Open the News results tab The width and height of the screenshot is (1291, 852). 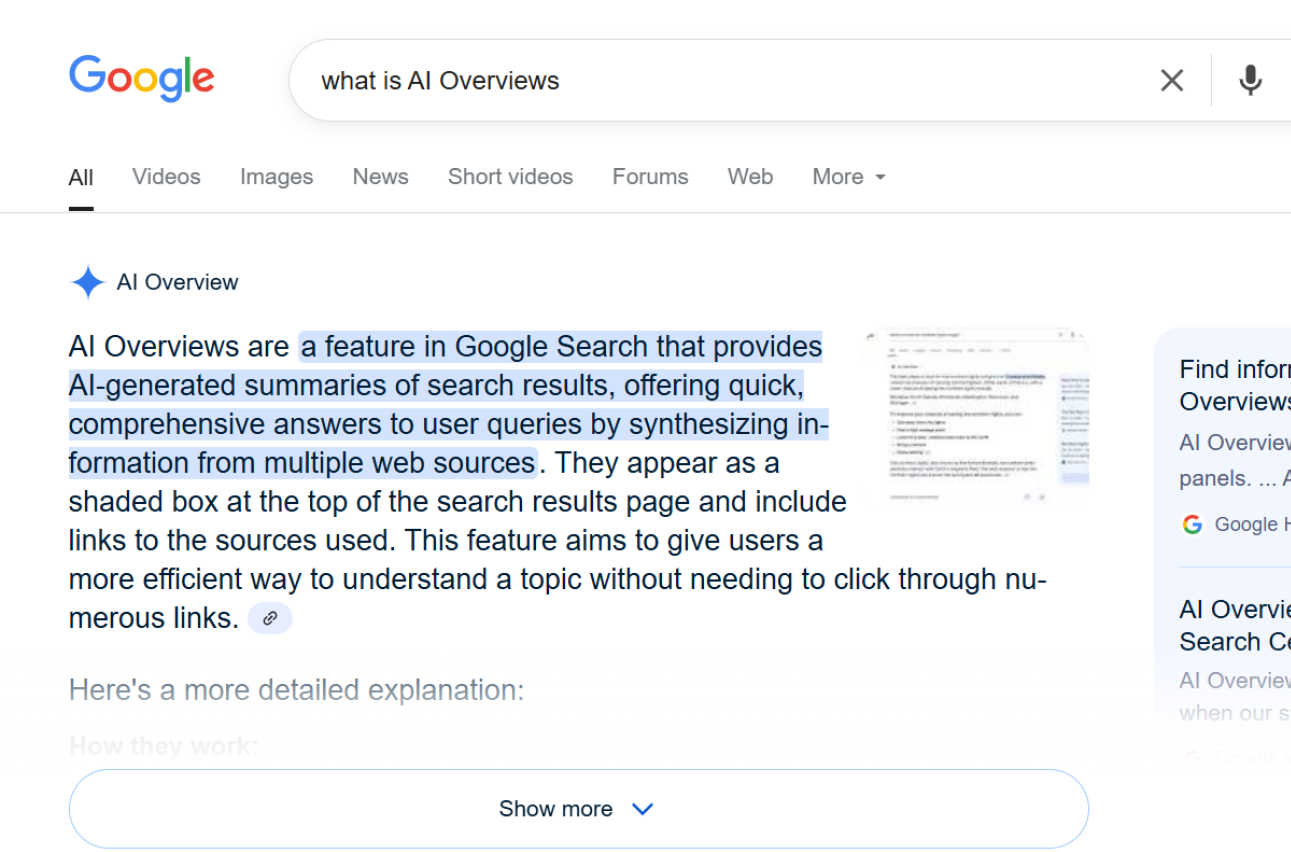380,177
